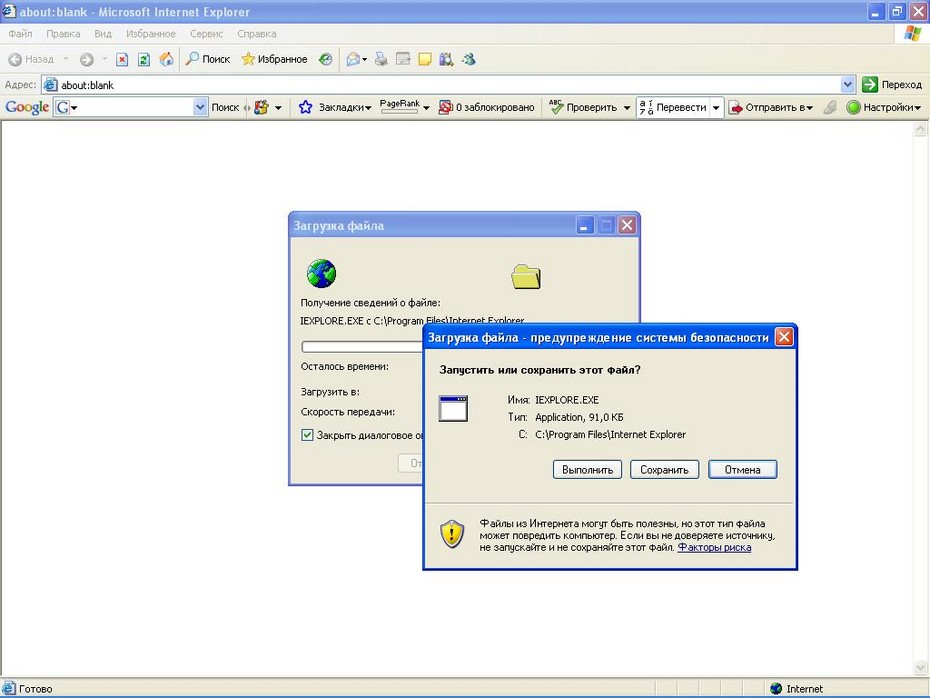Open the Mail icon dropdown arrow
Screen dimensions: 930x698
[364, 59]
